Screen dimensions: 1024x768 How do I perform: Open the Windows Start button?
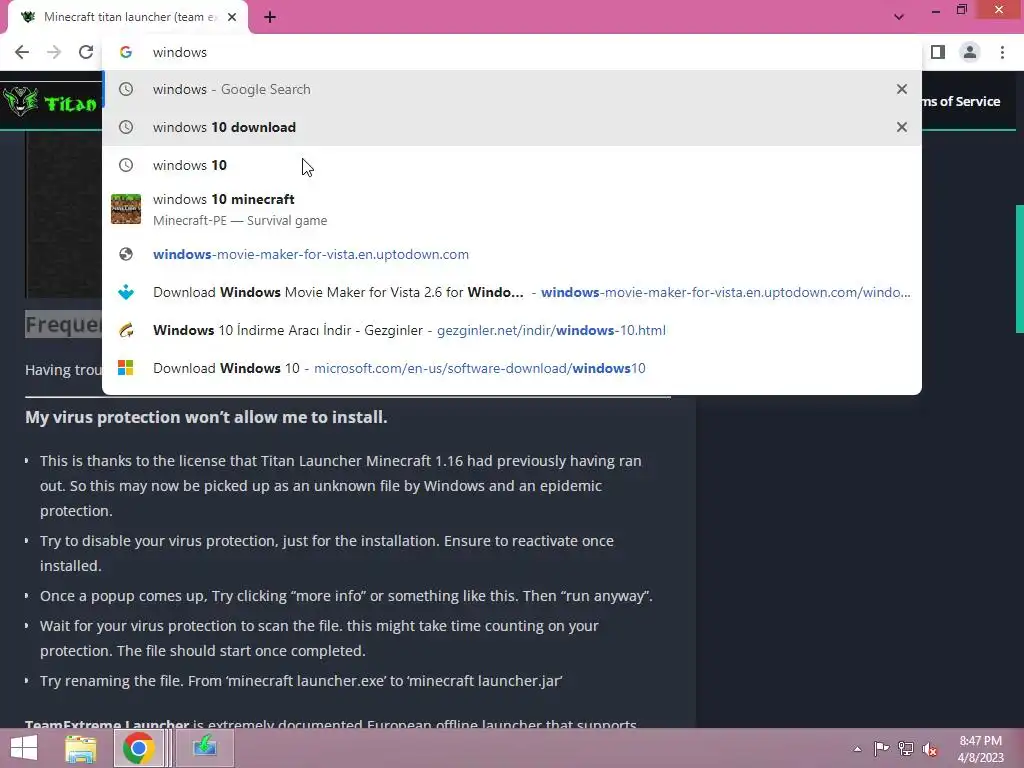(x=24, y=748)
